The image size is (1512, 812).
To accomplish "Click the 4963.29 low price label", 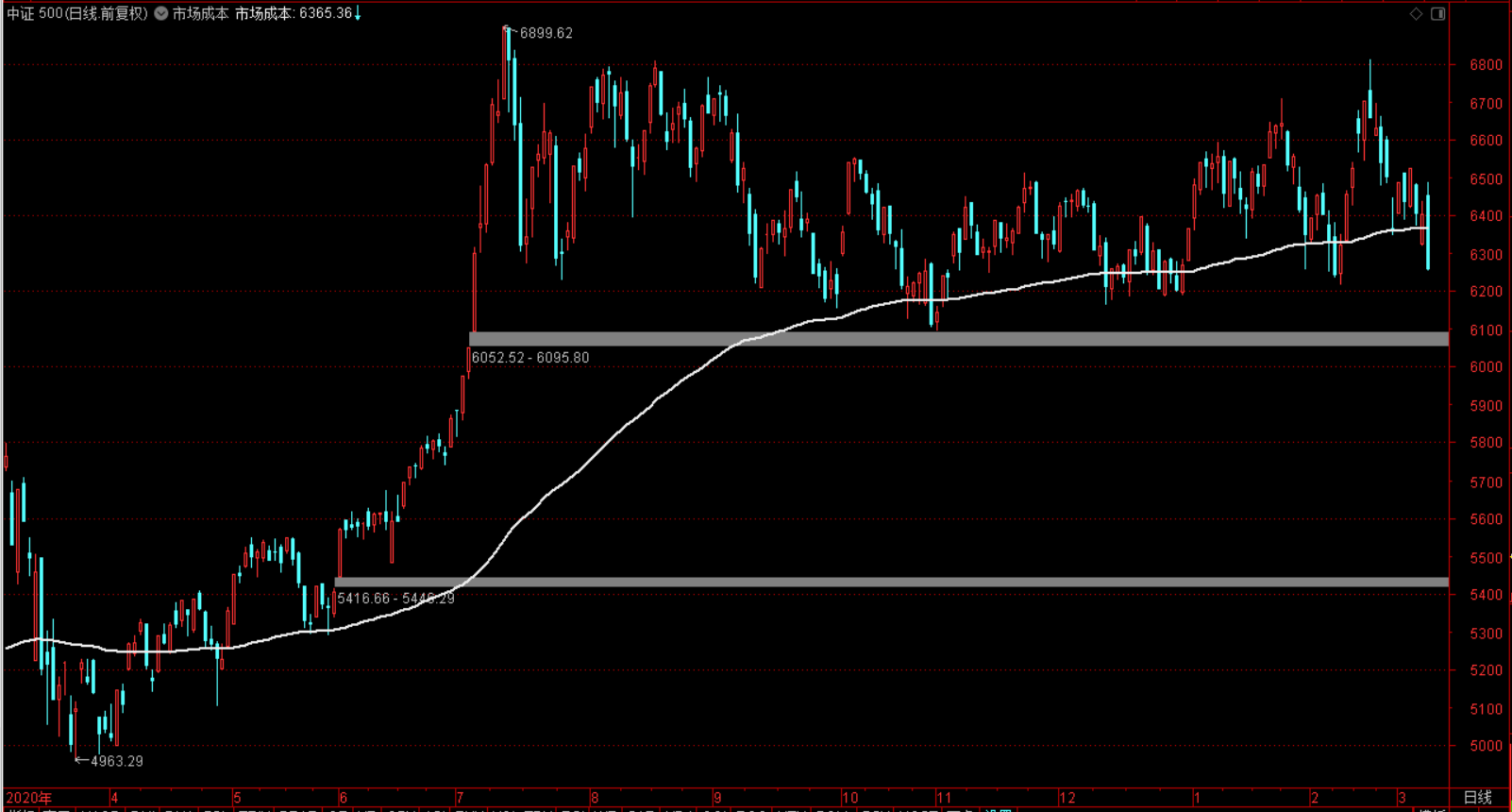I will click(x=117, y=761).
